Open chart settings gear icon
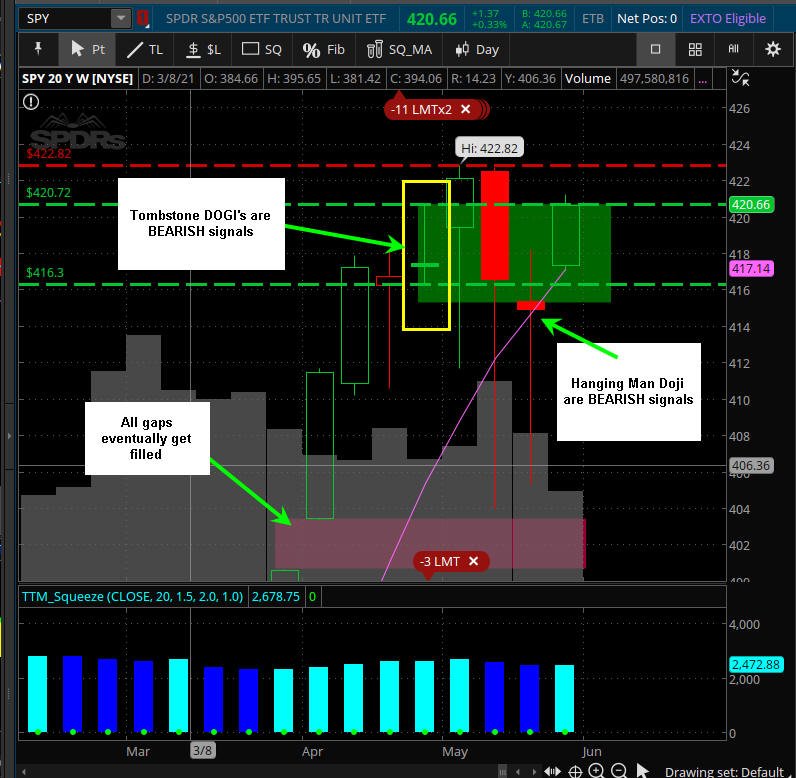The height and width of the screenshot is (778, 796). tap(773, 49)
